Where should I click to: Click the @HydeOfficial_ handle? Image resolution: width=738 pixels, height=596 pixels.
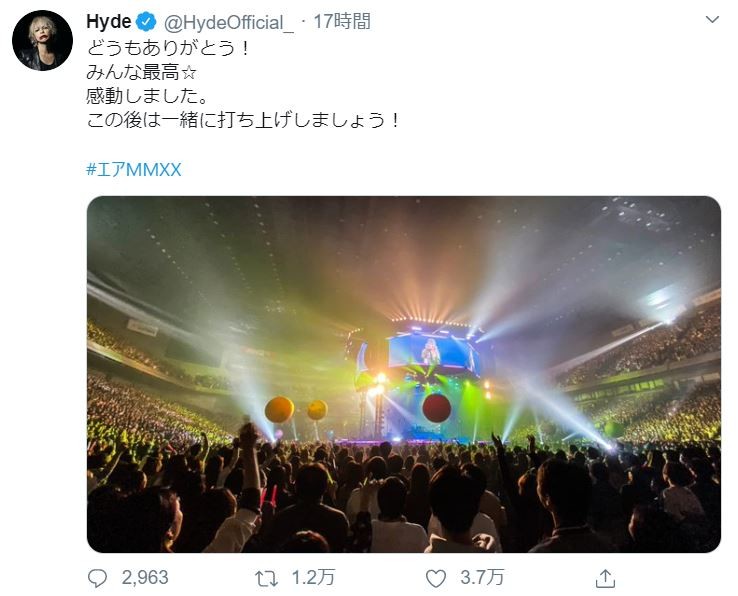point(226,21)
